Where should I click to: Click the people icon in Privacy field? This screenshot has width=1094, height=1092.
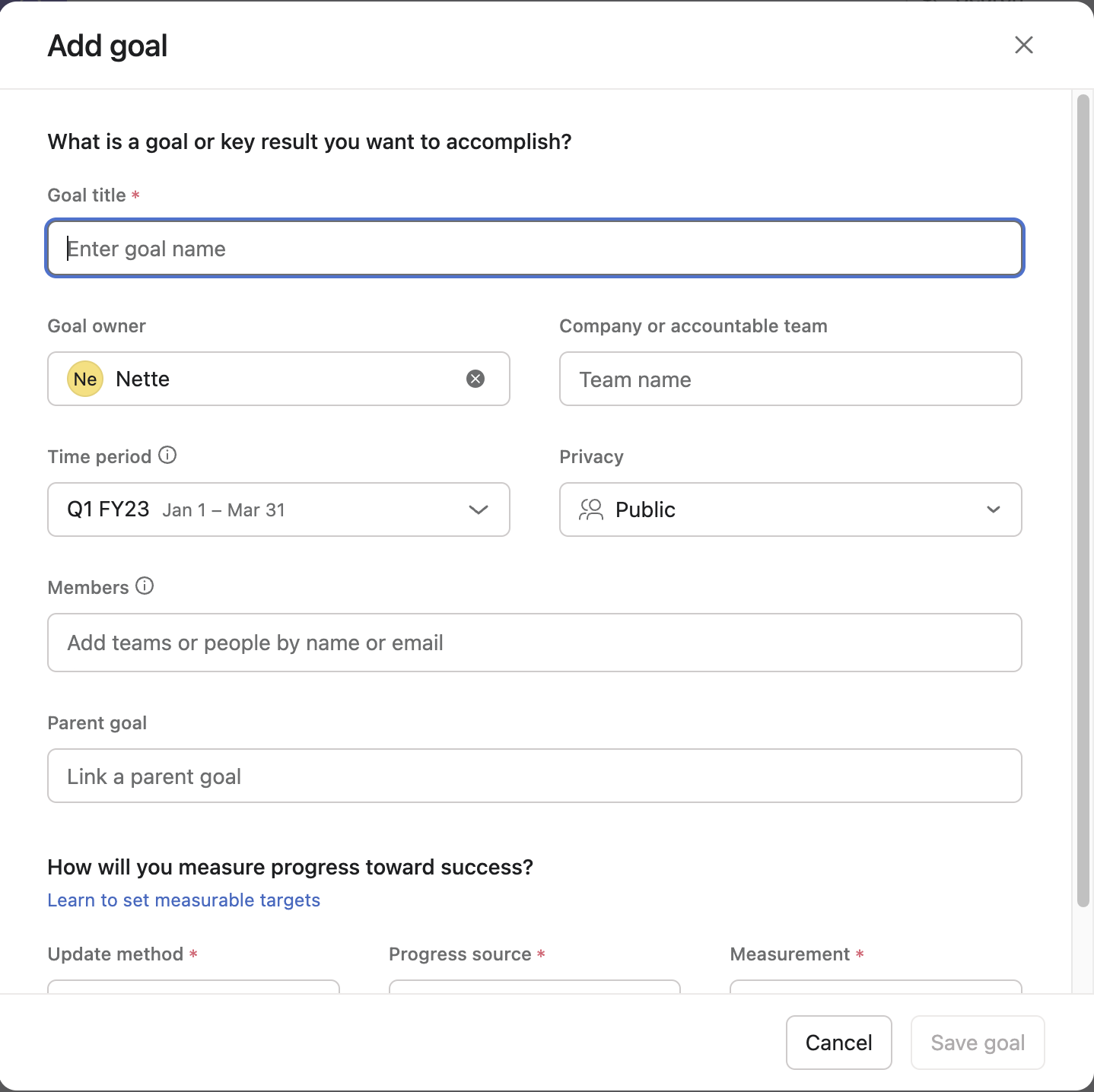pyautogui.click(x=590, y=509)
